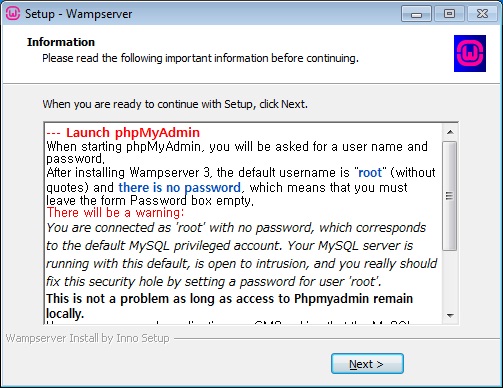The image size is (503, 388).
Task: Click the pink Wampserver icon in title bar
Action: tap(13, 14)
